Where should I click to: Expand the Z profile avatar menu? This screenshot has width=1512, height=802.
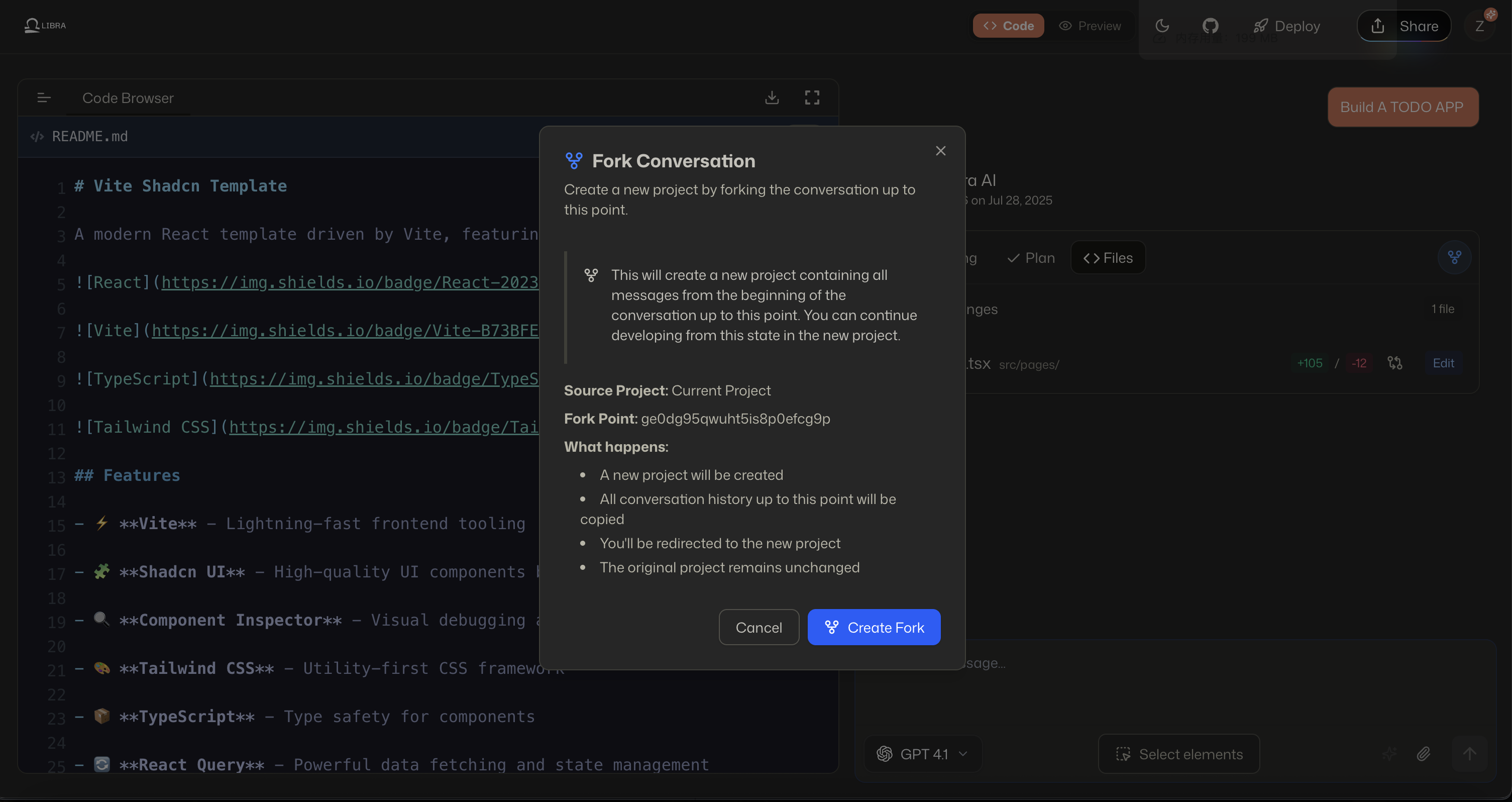1481,25
